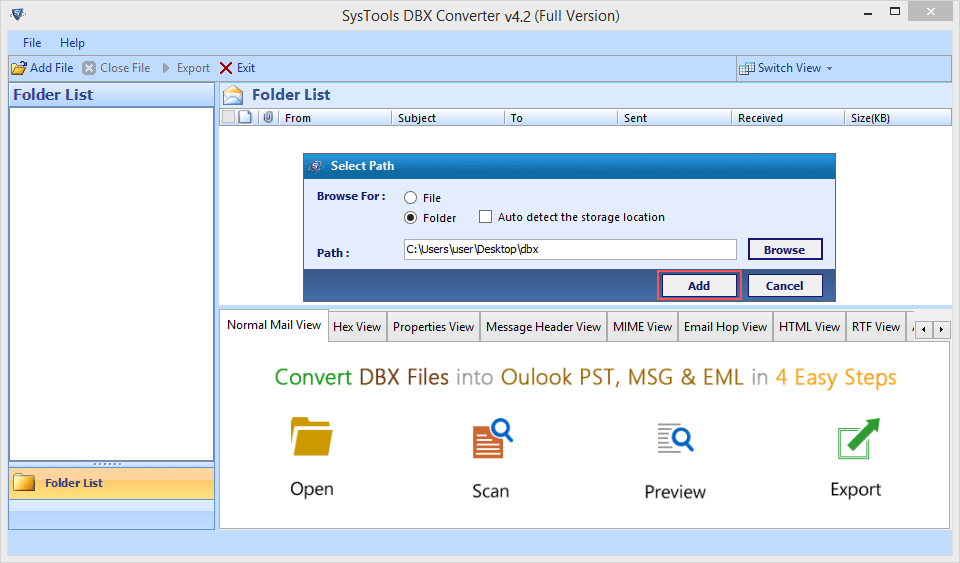Click the Close File toolbar button
This screenshot has height=563, width=960.
pos(116,68)
